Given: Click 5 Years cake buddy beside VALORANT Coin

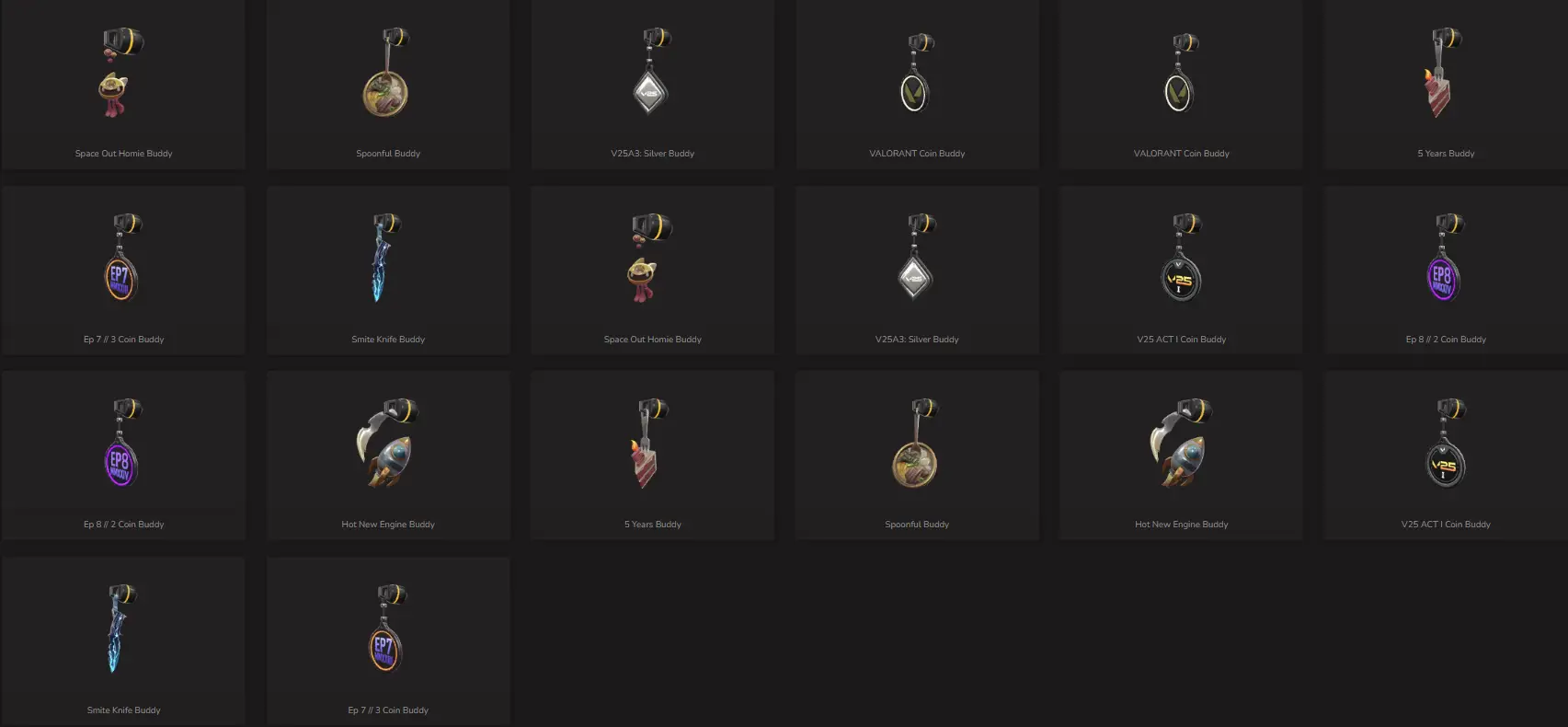Looking at the screenshot, I should coord(1446,84).
